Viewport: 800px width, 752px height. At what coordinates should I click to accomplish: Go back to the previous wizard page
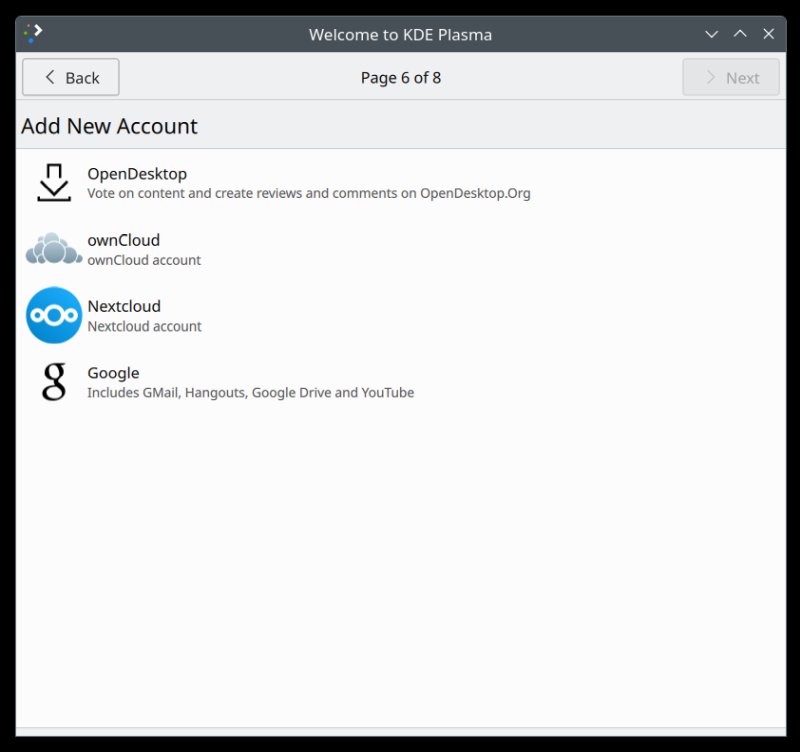click(69, 77)
